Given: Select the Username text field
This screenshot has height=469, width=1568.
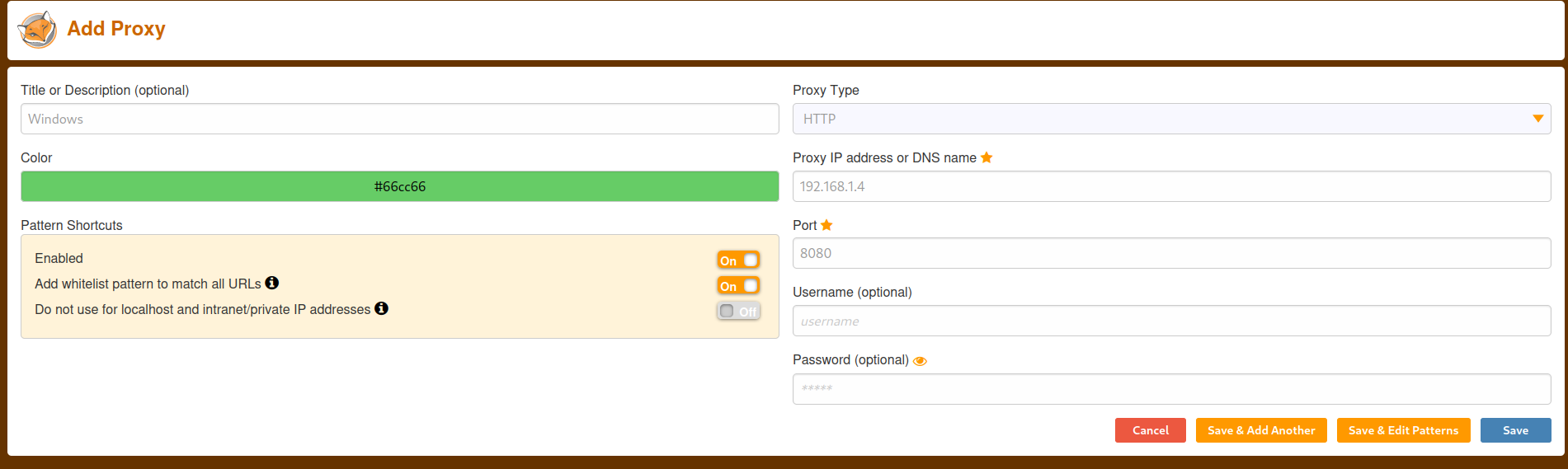Looking at the screenshot, I should 1171,321.
